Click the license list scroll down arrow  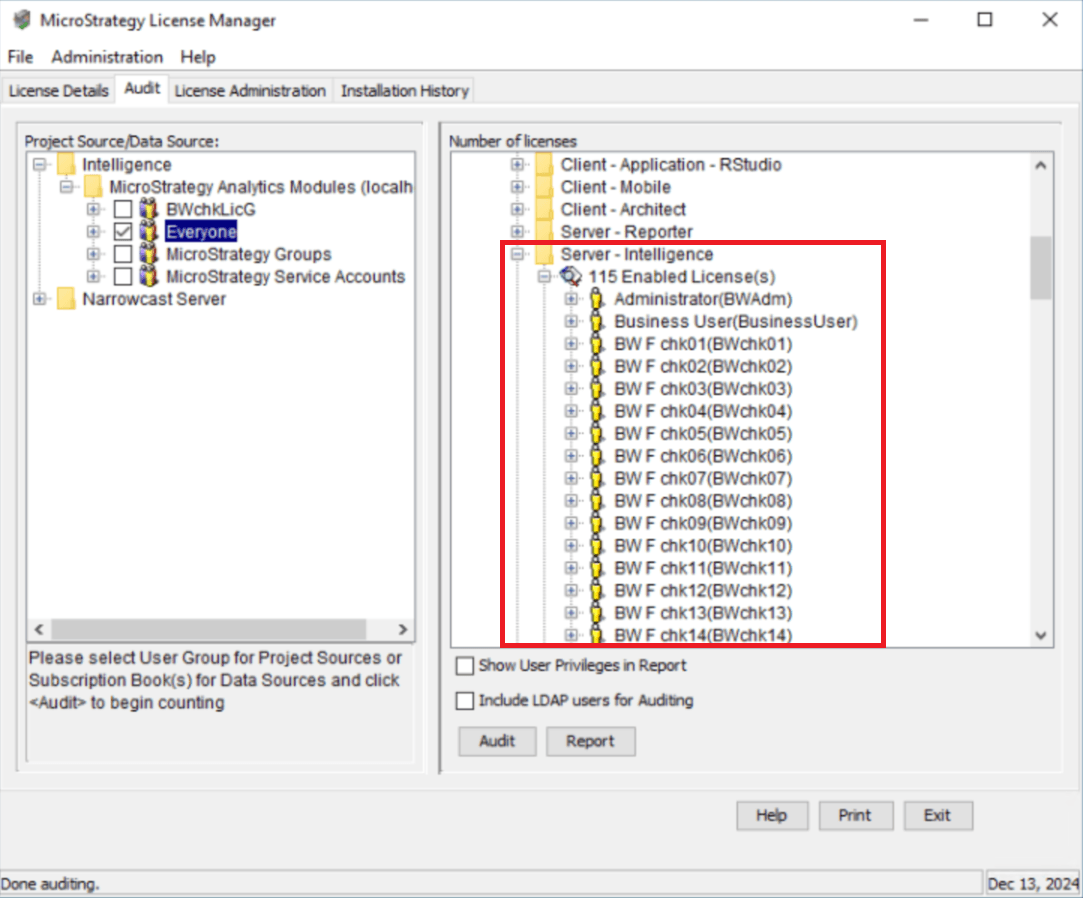1040,635
